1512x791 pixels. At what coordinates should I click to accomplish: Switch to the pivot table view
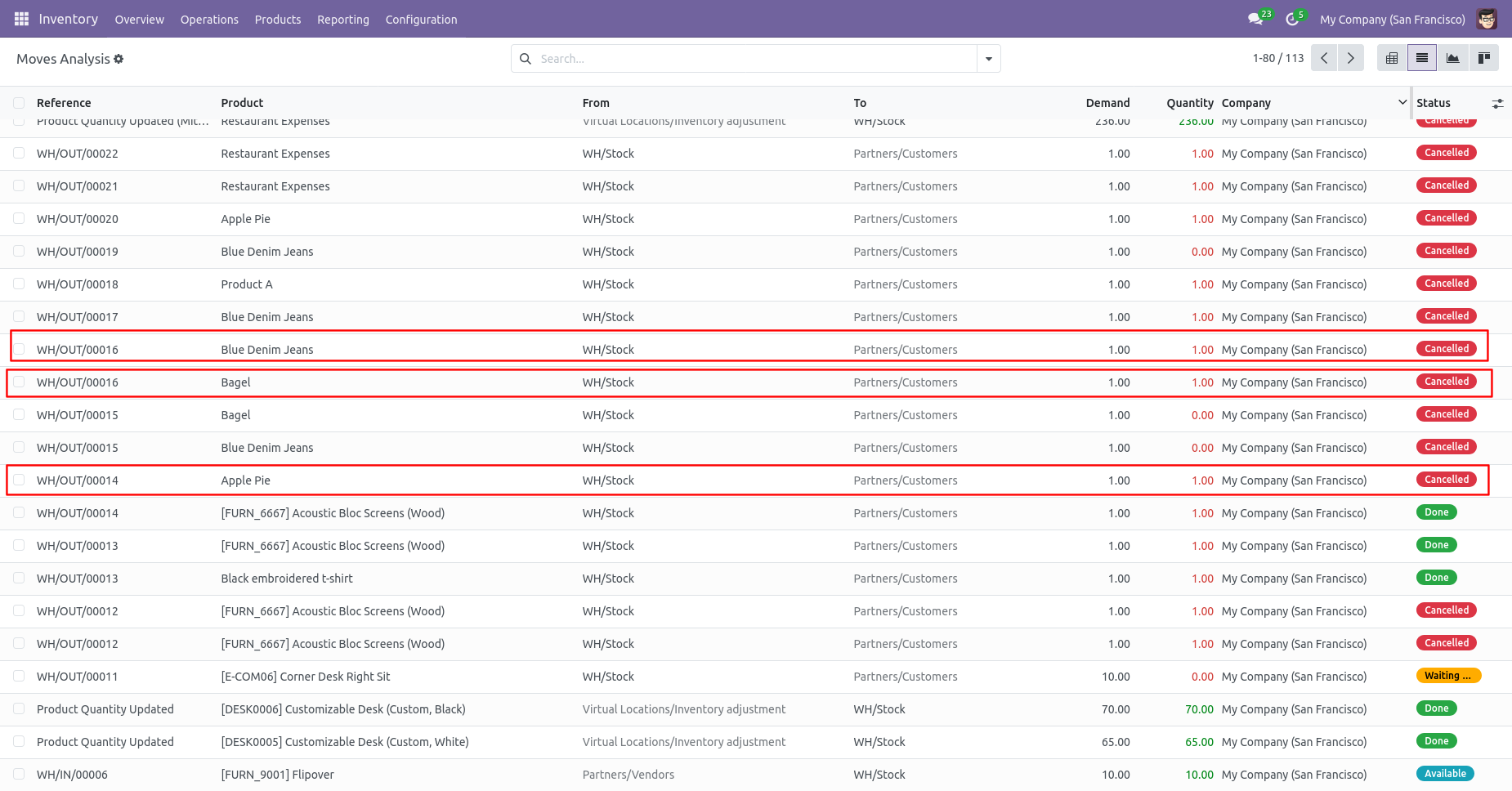coord(1392,58)
